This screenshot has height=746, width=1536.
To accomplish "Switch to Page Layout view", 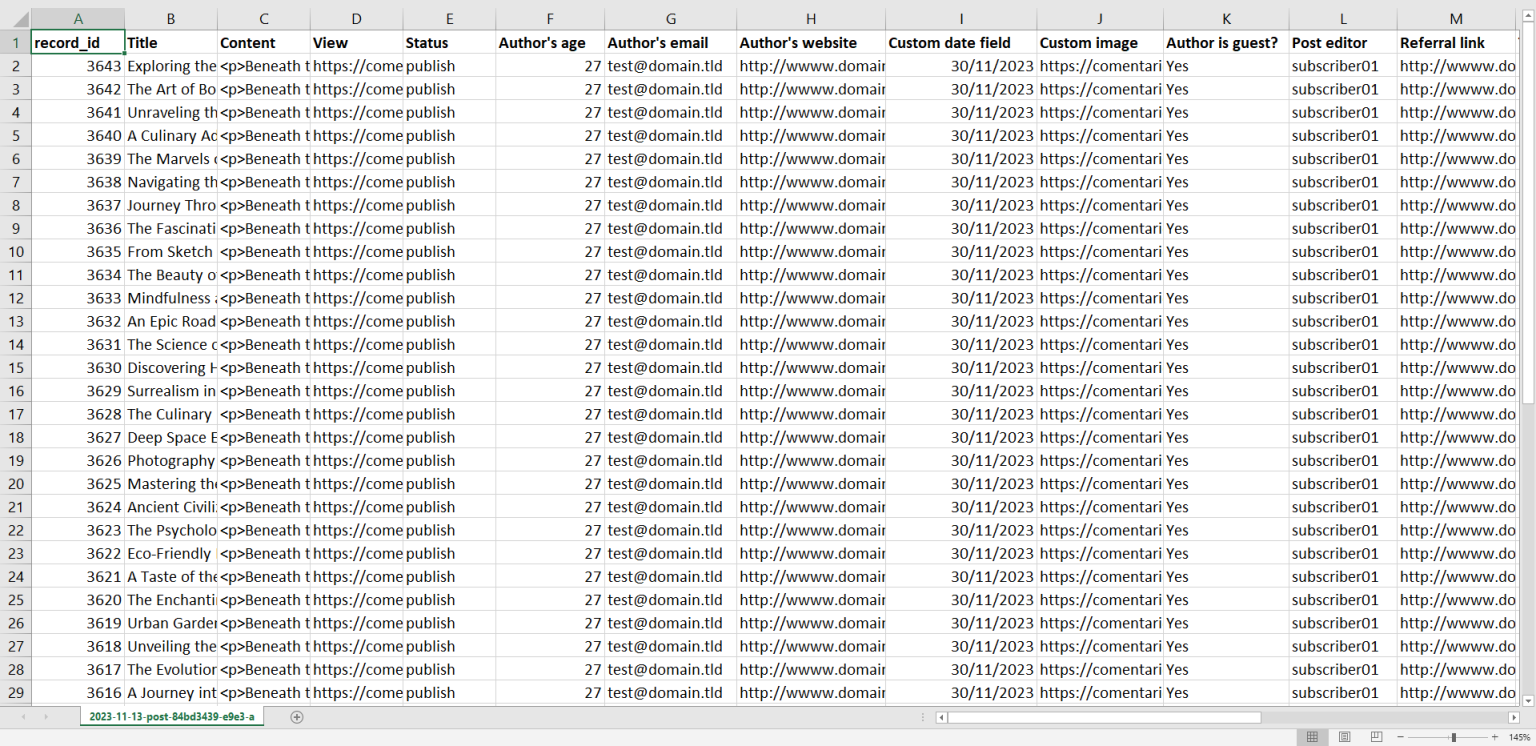I will 1344,737.
